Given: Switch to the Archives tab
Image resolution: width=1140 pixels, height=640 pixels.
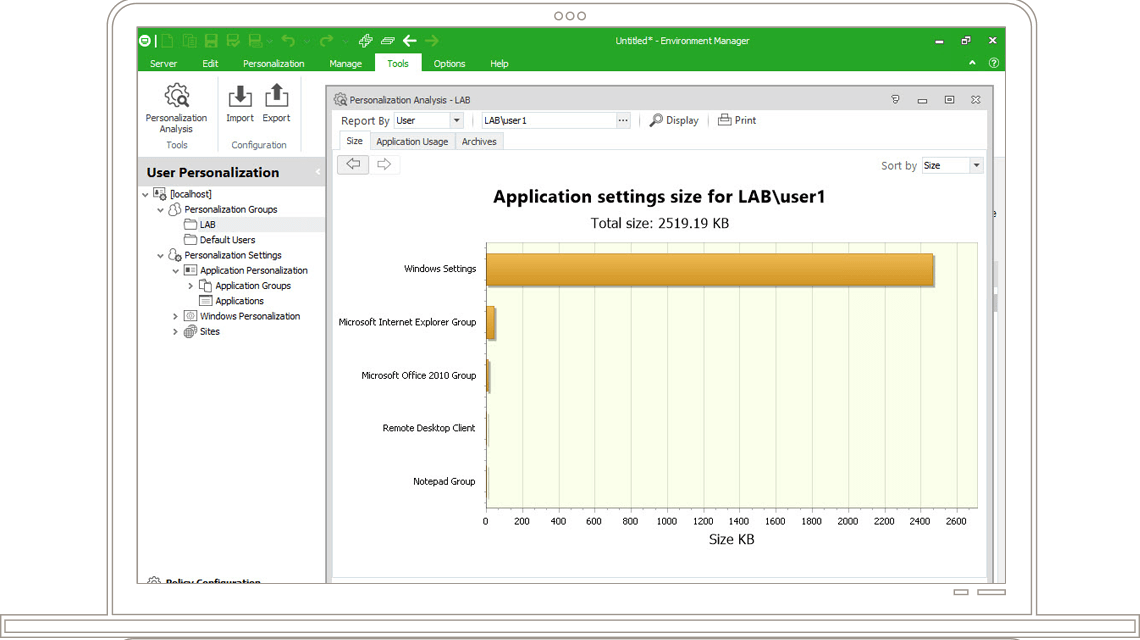Looking at the screenshot, I should [x=479, y=142].
